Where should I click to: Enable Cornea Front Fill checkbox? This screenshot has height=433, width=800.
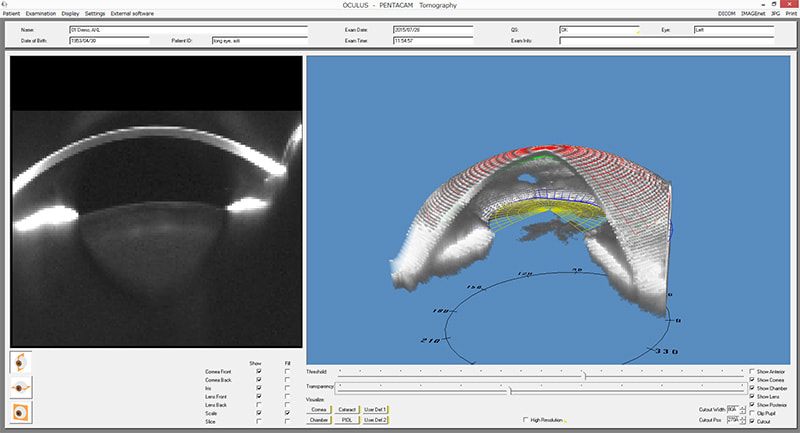(287, 371)
